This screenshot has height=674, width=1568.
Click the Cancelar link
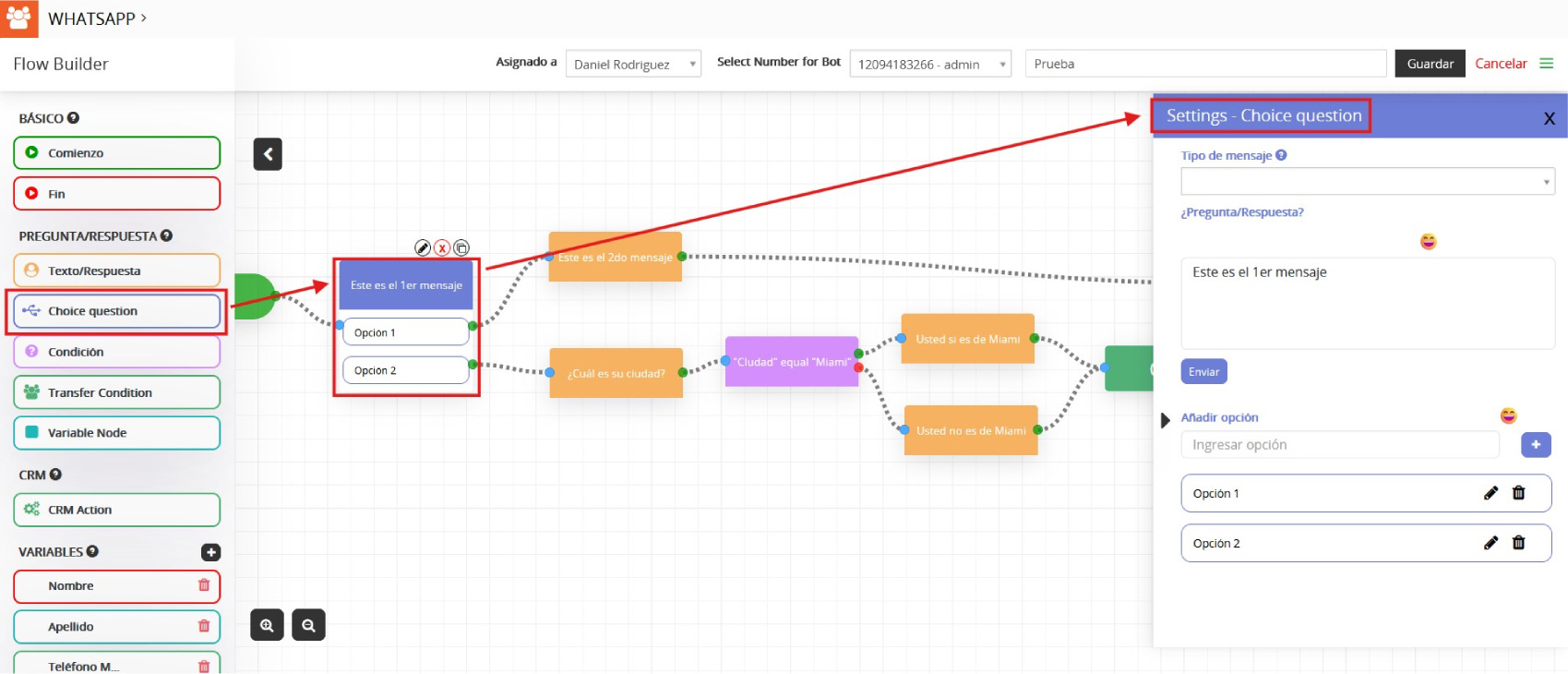click(1501, 64)
